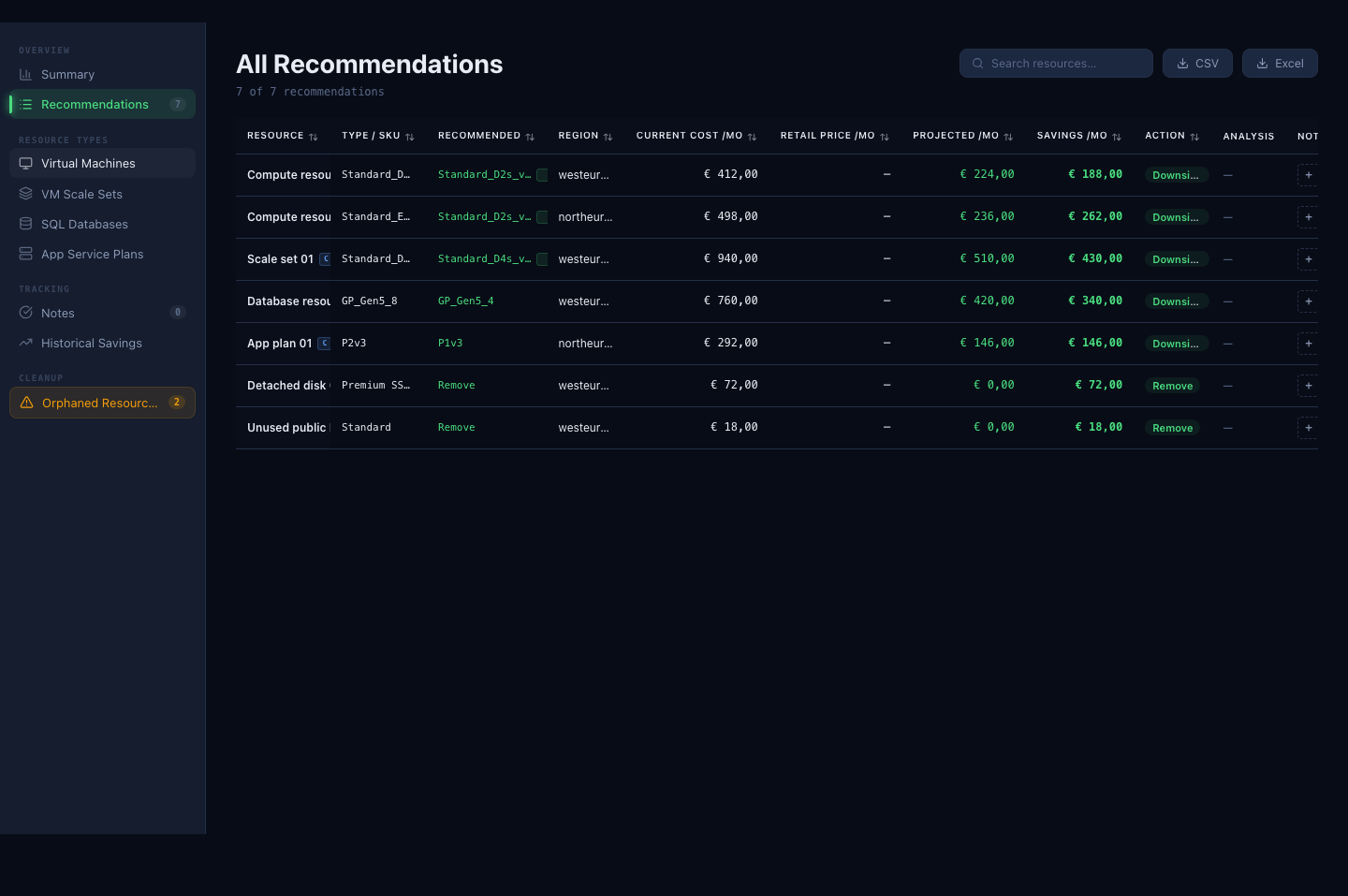
Task: Click current cost '€ 760,00'
Action: (x=730, y=301)
